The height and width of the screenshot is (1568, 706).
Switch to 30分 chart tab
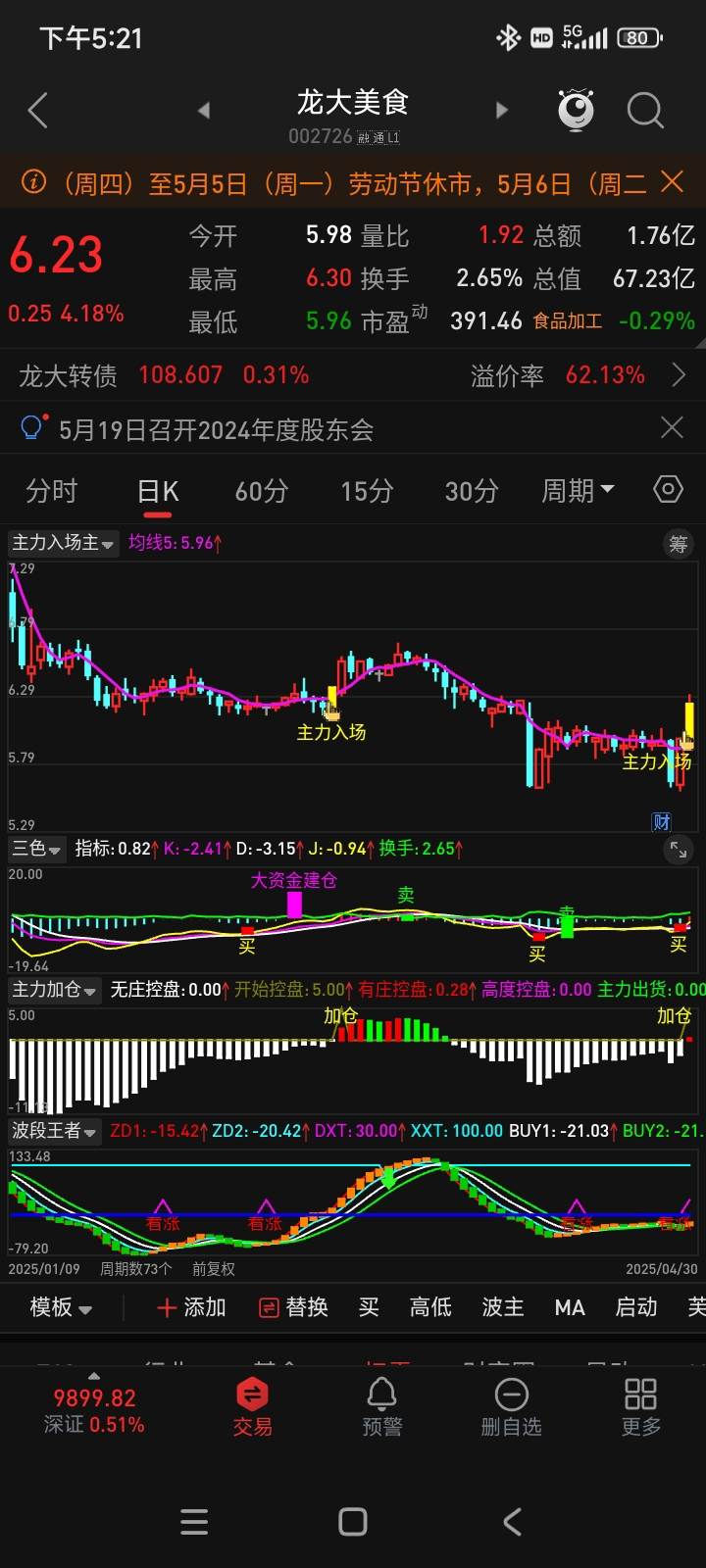(x=472, y=491)
